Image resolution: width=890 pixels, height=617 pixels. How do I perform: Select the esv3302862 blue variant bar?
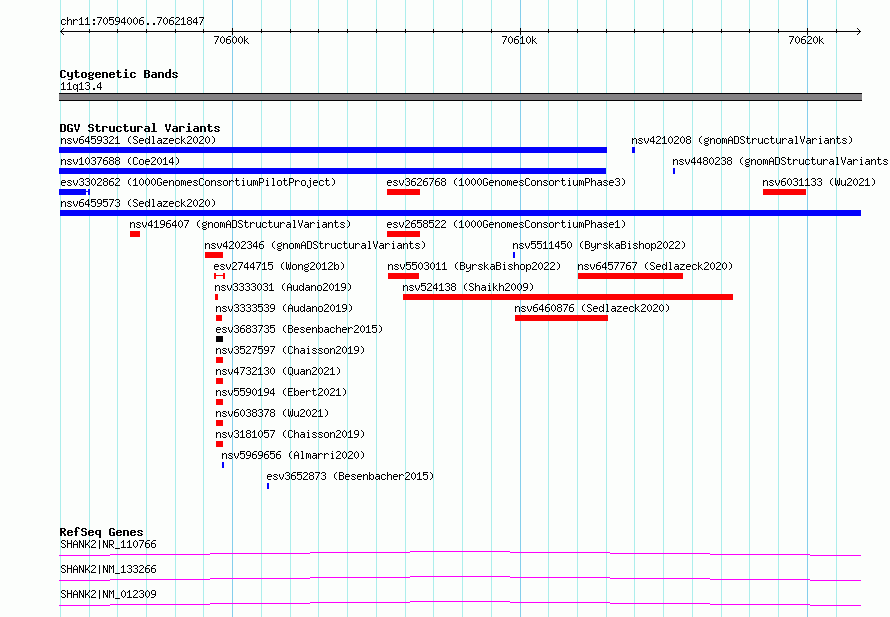[74, 192]
